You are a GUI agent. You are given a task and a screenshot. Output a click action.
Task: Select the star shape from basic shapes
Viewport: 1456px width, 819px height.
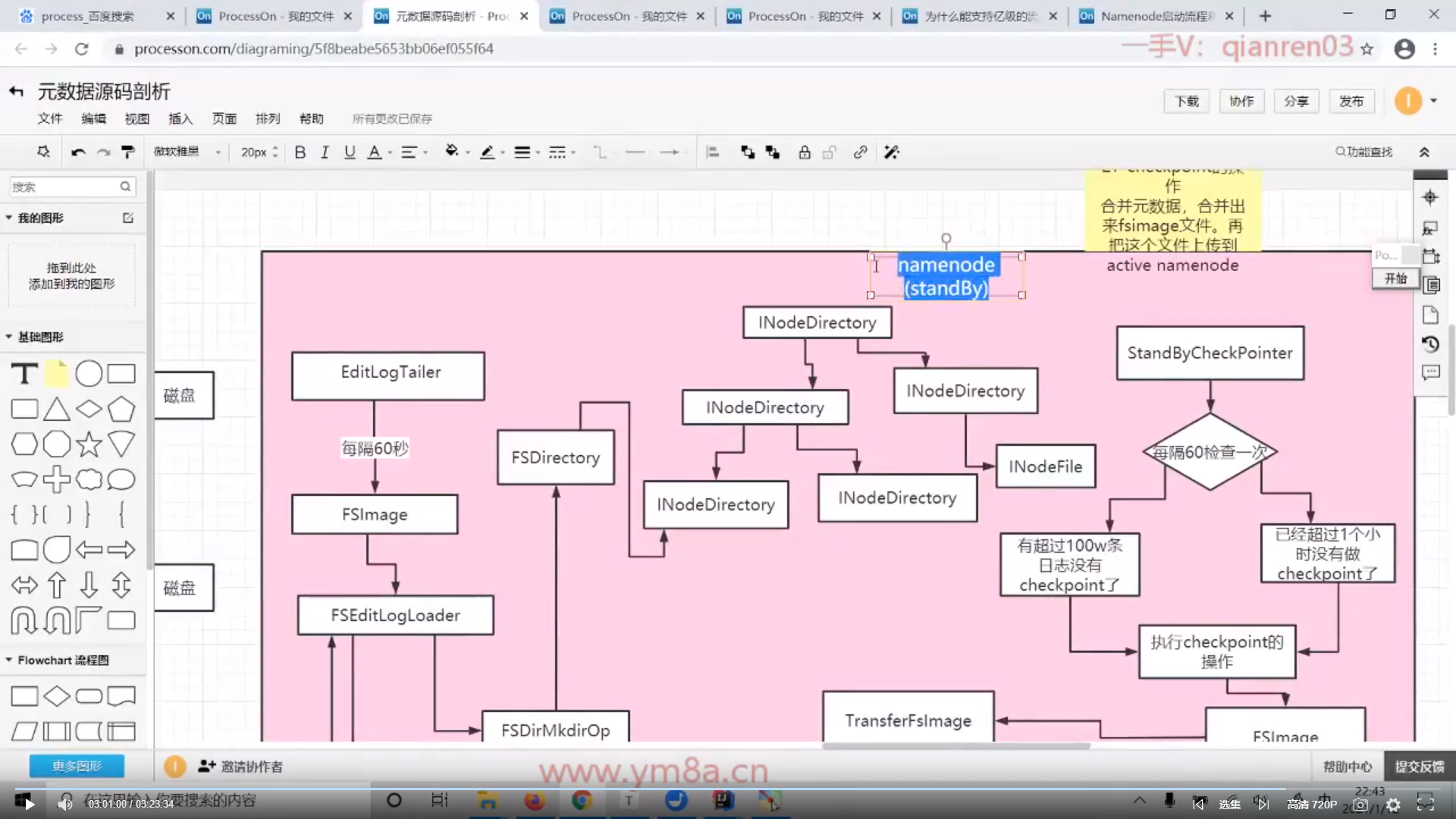point(89,444)
